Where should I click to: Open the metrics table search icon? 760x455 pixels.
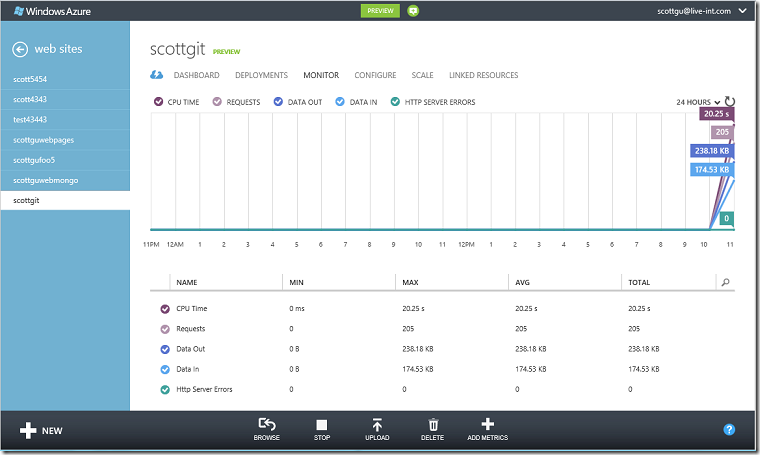(726, 282)
